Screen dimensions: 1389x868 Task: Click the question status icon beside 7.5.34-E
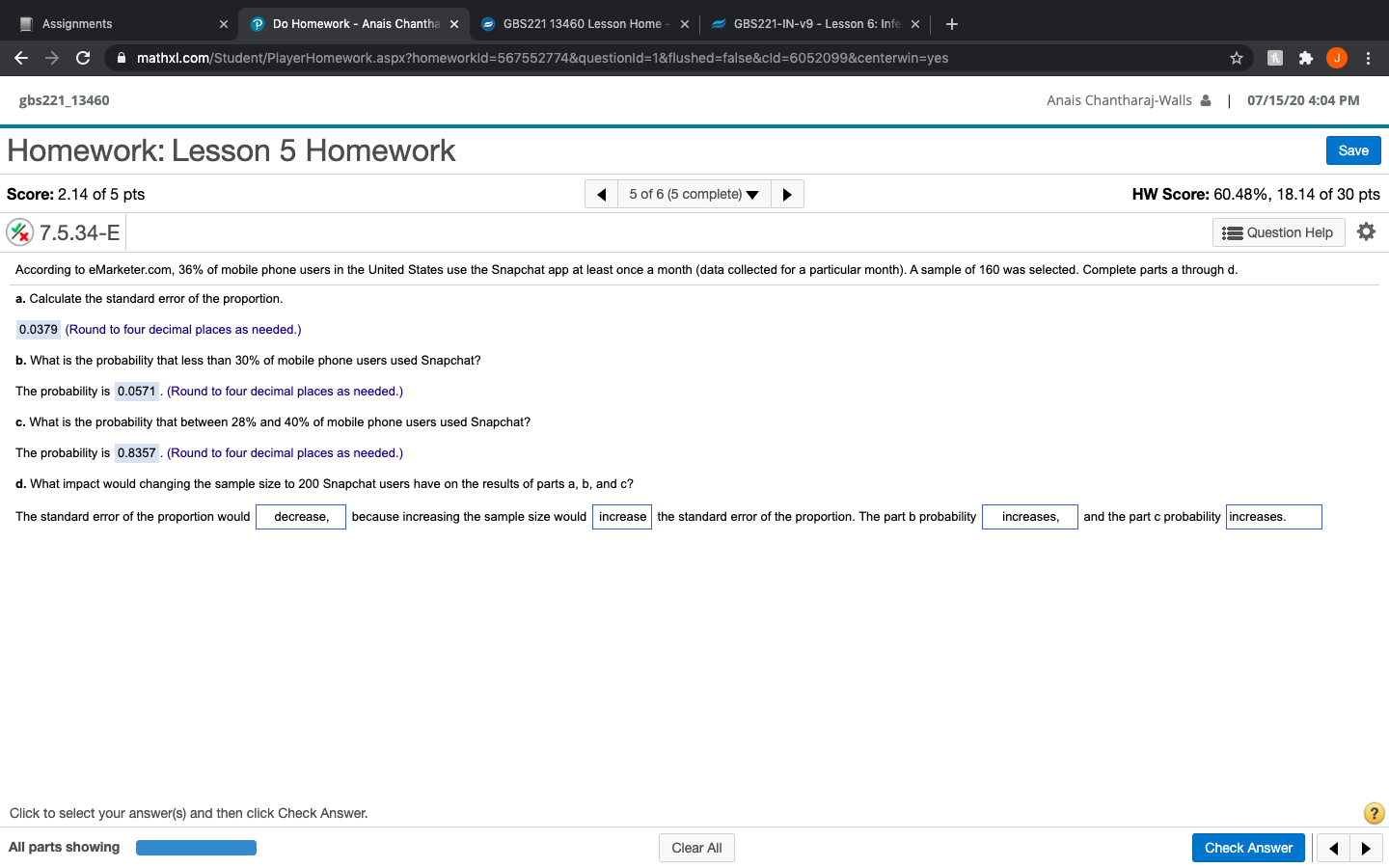click(x=19, y=231)
